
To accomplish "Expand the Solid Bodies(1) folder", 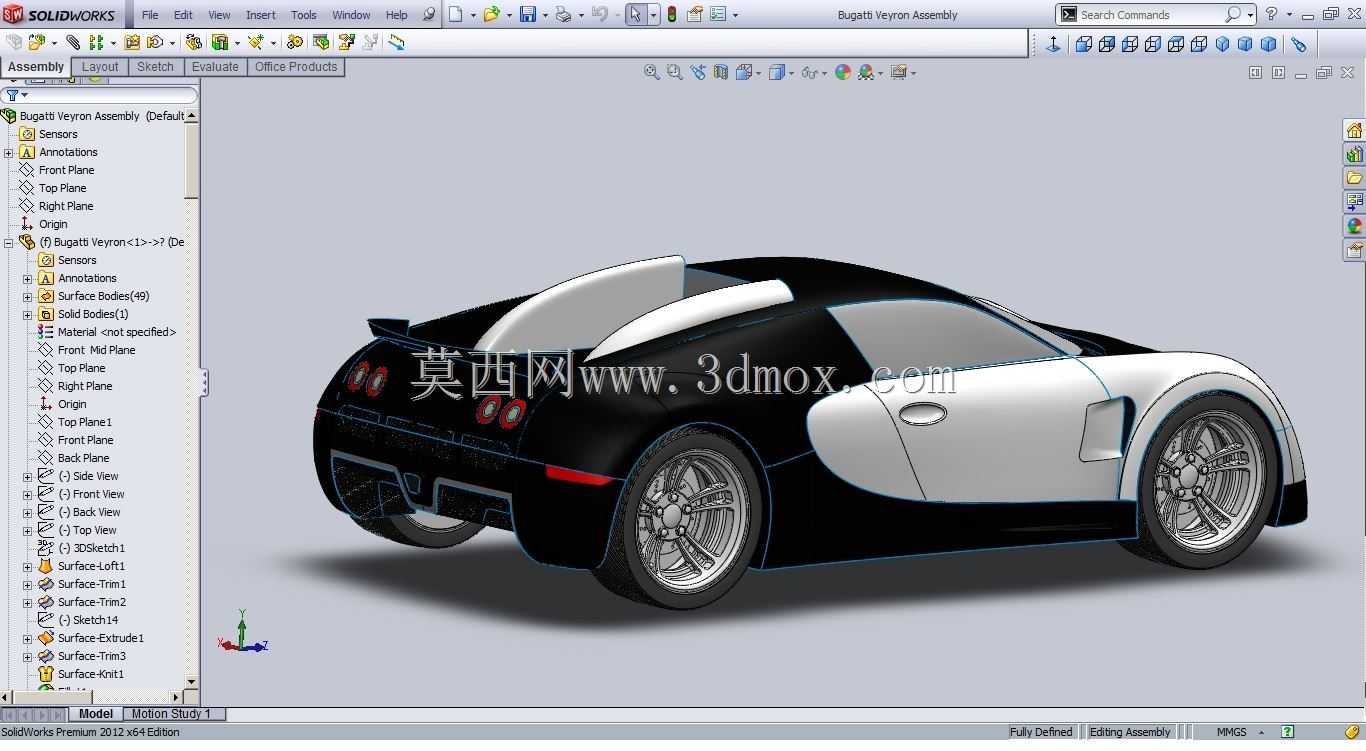I will (x=28, y=315).
